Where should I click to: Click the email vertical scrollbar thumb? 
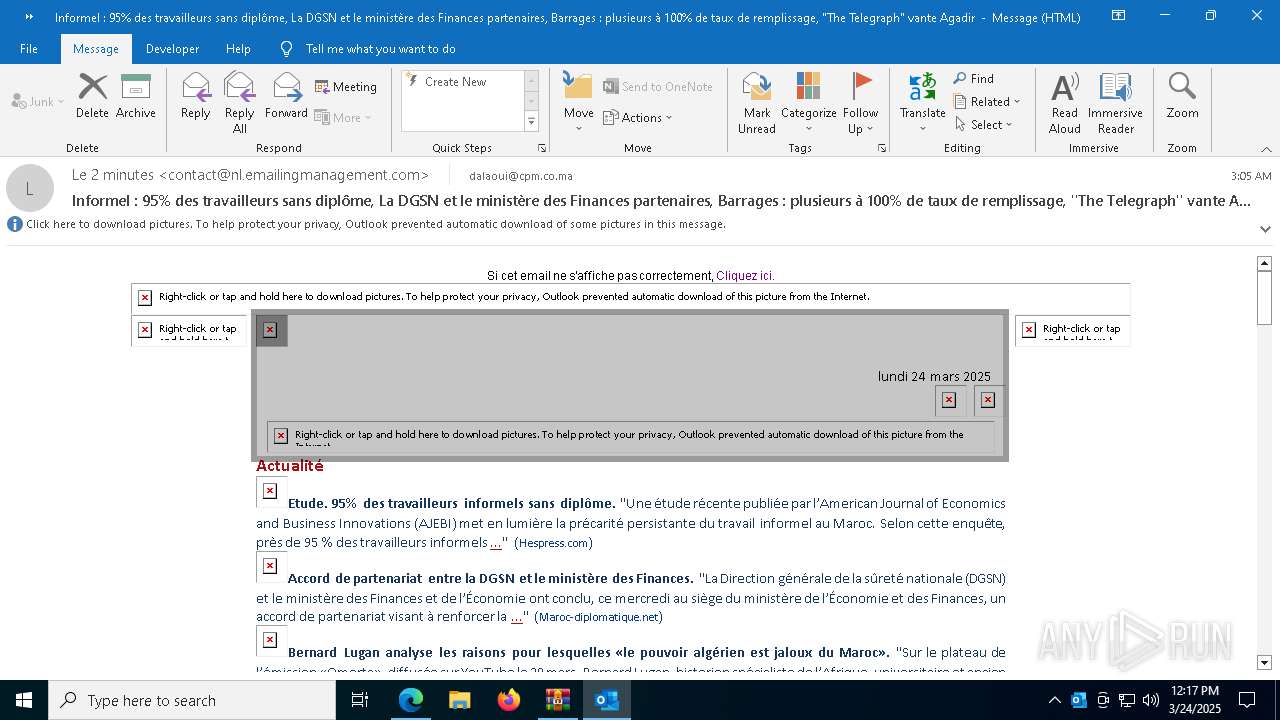(1264, 298)
